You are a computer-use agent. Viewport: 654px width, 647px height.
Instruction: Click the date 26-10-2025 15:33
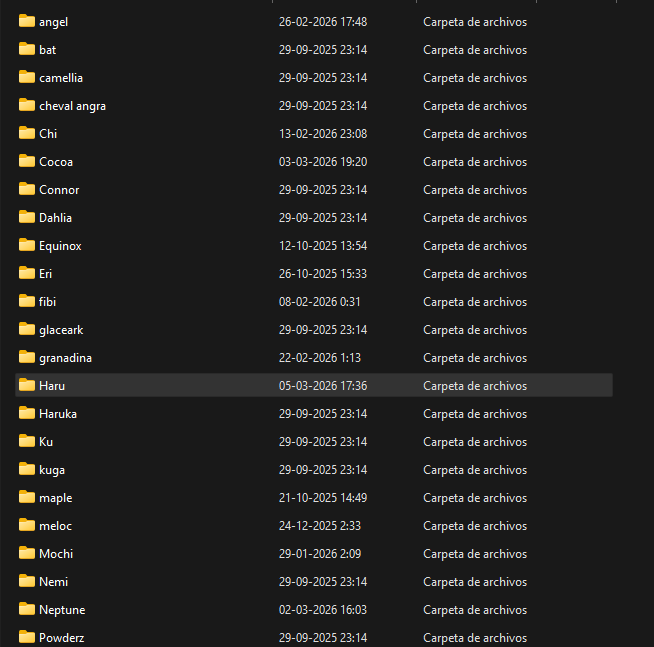click(323, 274)
